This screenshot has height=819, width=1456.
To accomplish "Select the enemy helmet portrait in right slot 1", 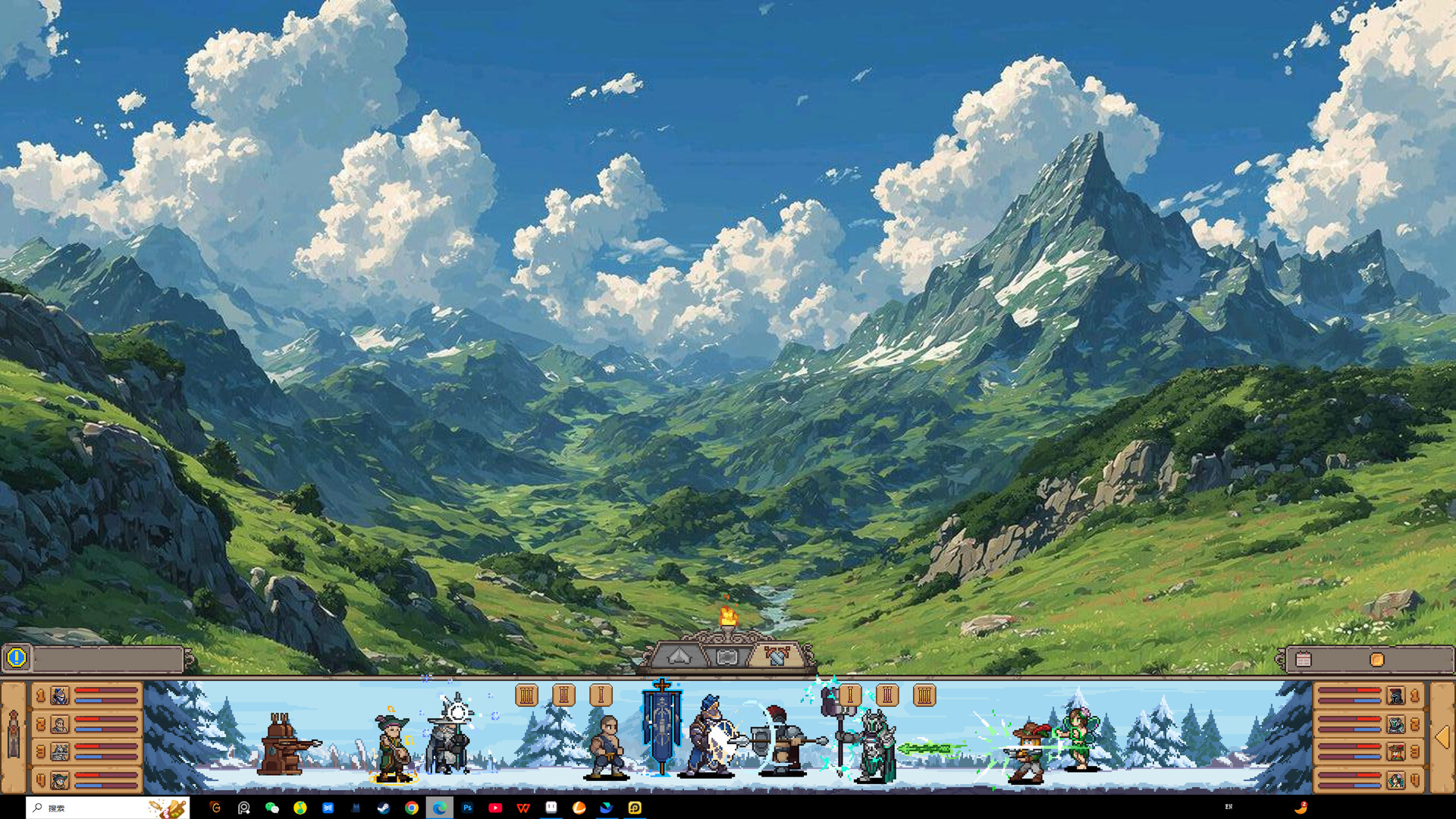I will point(1396,696).
